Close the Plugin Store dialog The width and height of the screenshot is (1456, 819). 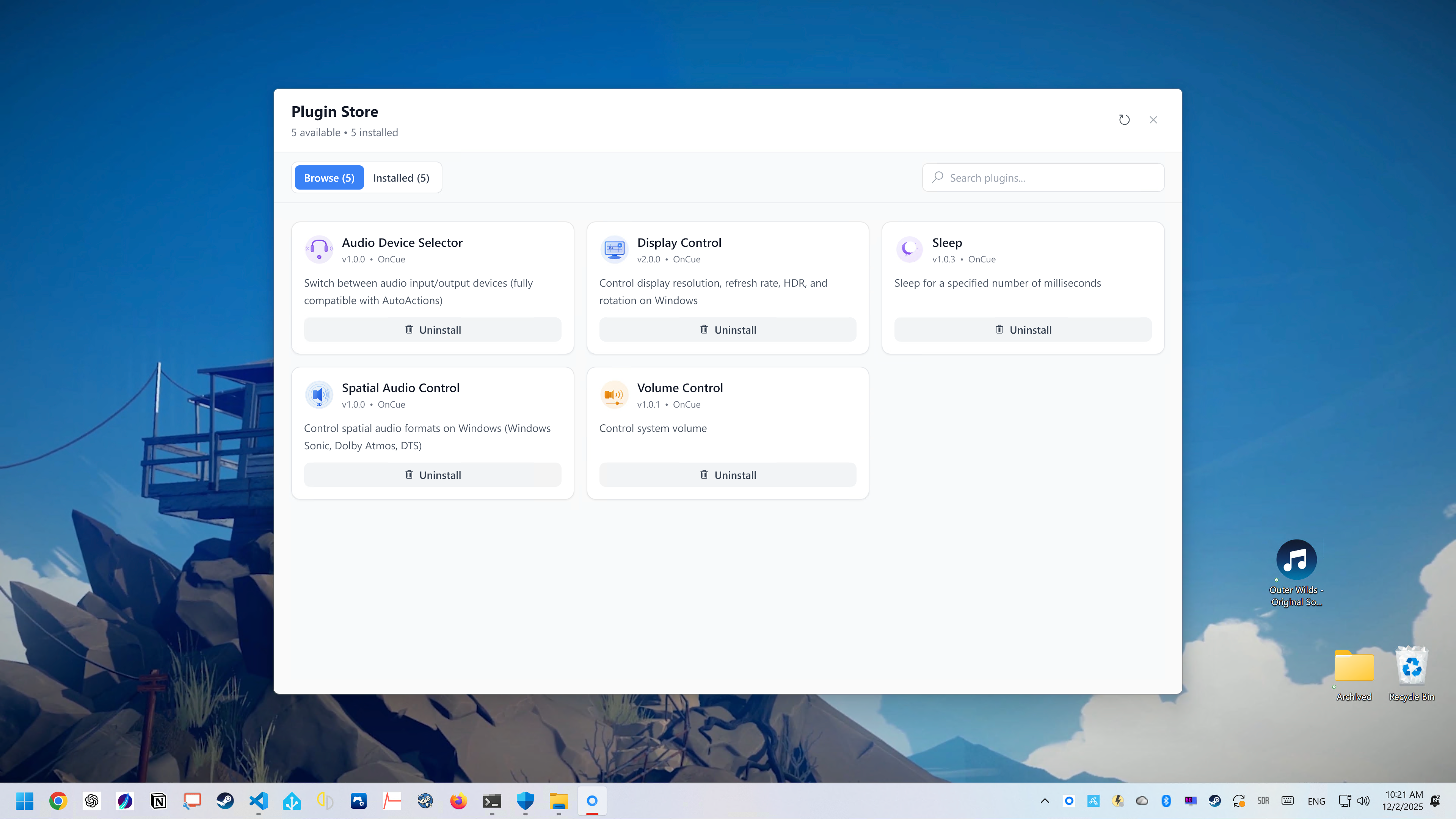pyautogui.click(x=1153, y=120)
